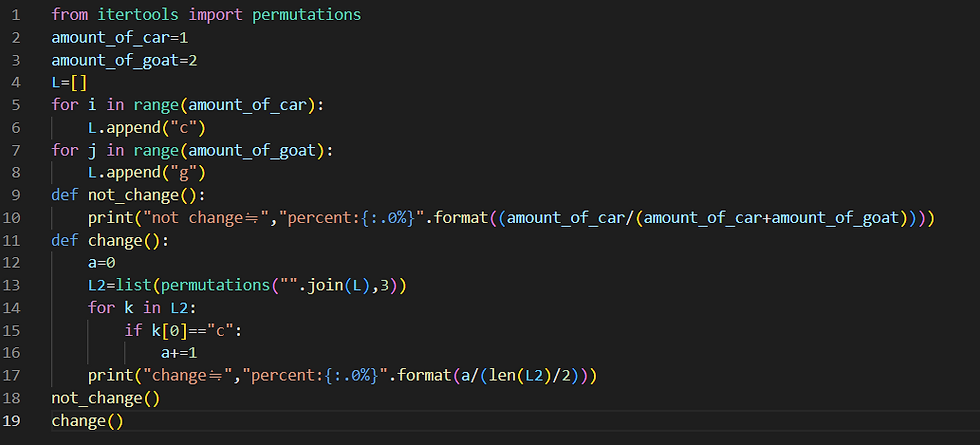Screen dimensions: 980x445
Task: Click line number 9 in the gutter
Action: [x=16, y=195]
